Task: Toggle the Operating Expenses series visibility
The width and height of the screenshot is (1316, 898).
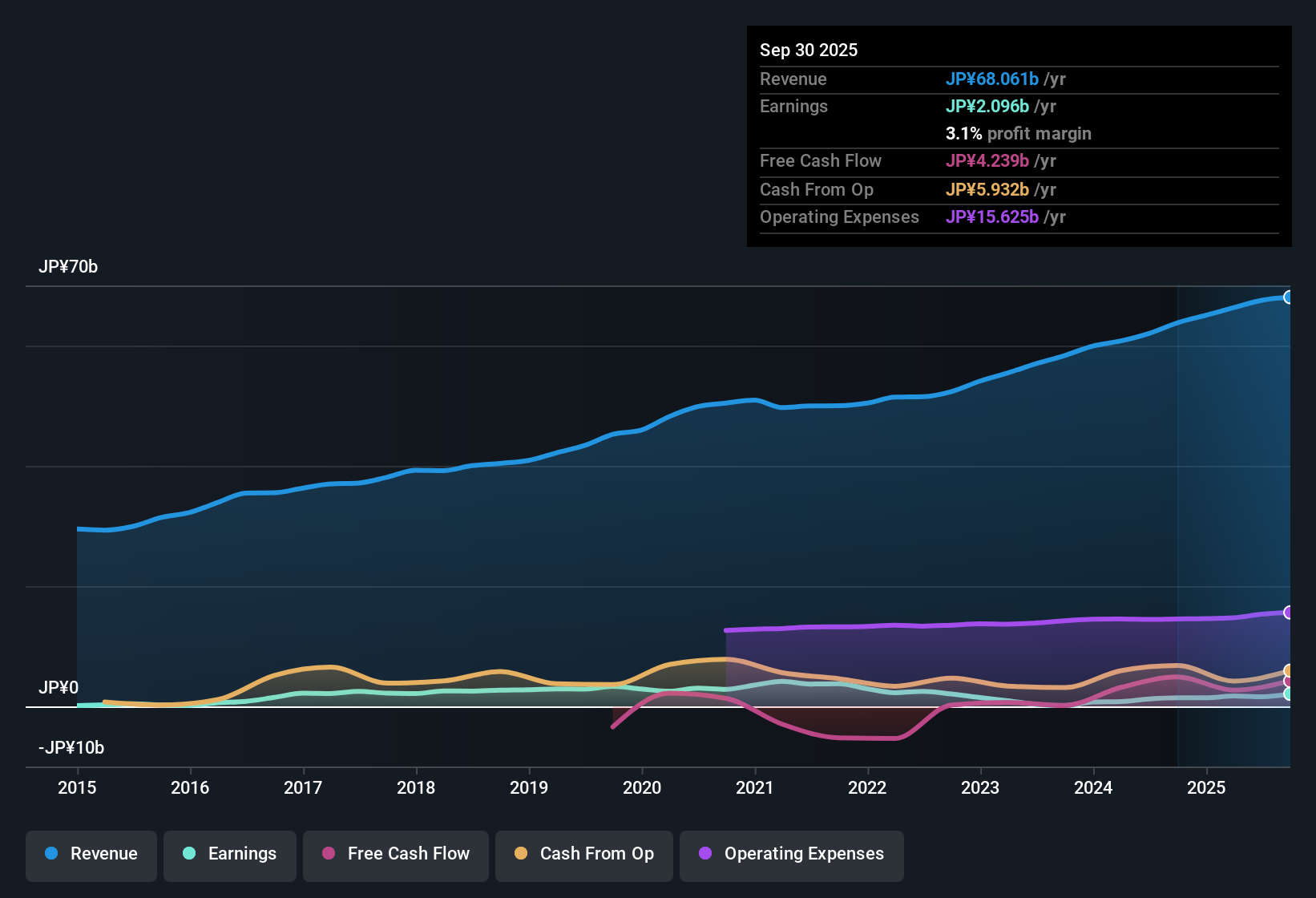Action: [791, 854]
